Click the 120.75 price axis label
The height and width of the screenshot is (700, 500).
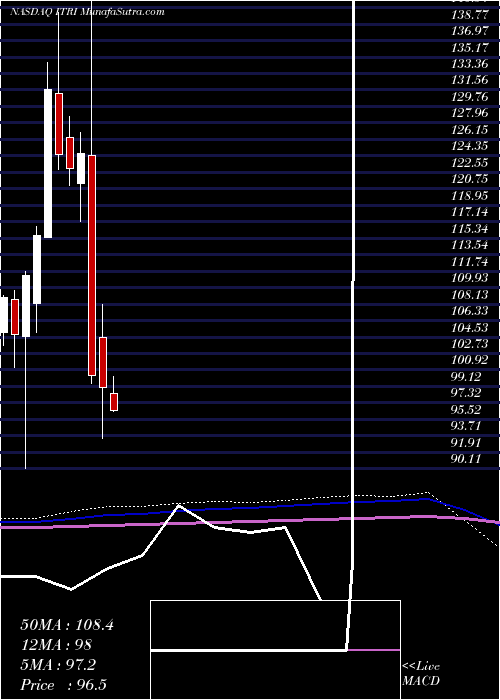pyautogui.click(x=470, y=179)
